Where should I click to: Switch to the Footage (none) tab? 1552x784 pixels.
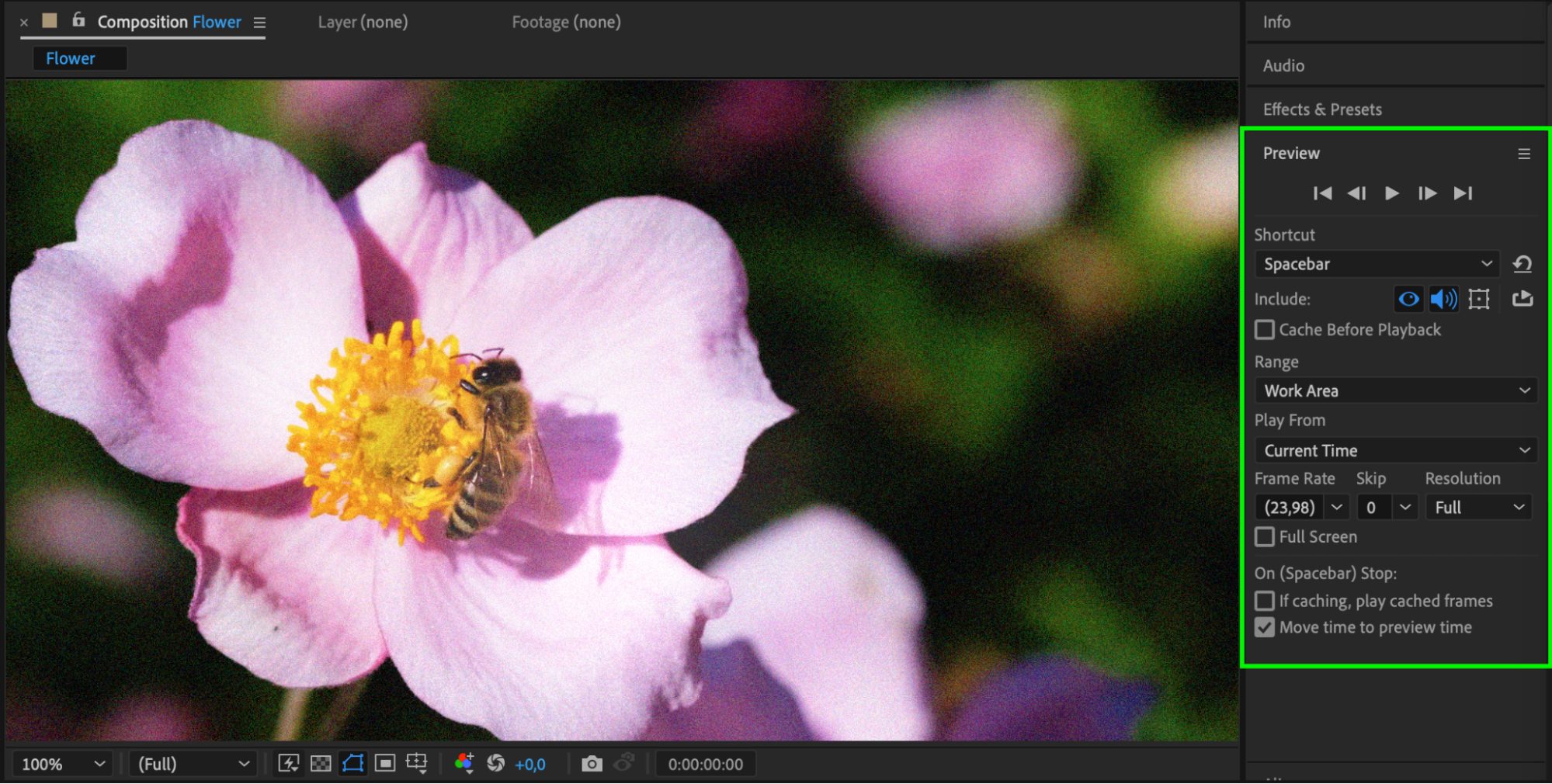pyautogui.click(x=566, y=23)
